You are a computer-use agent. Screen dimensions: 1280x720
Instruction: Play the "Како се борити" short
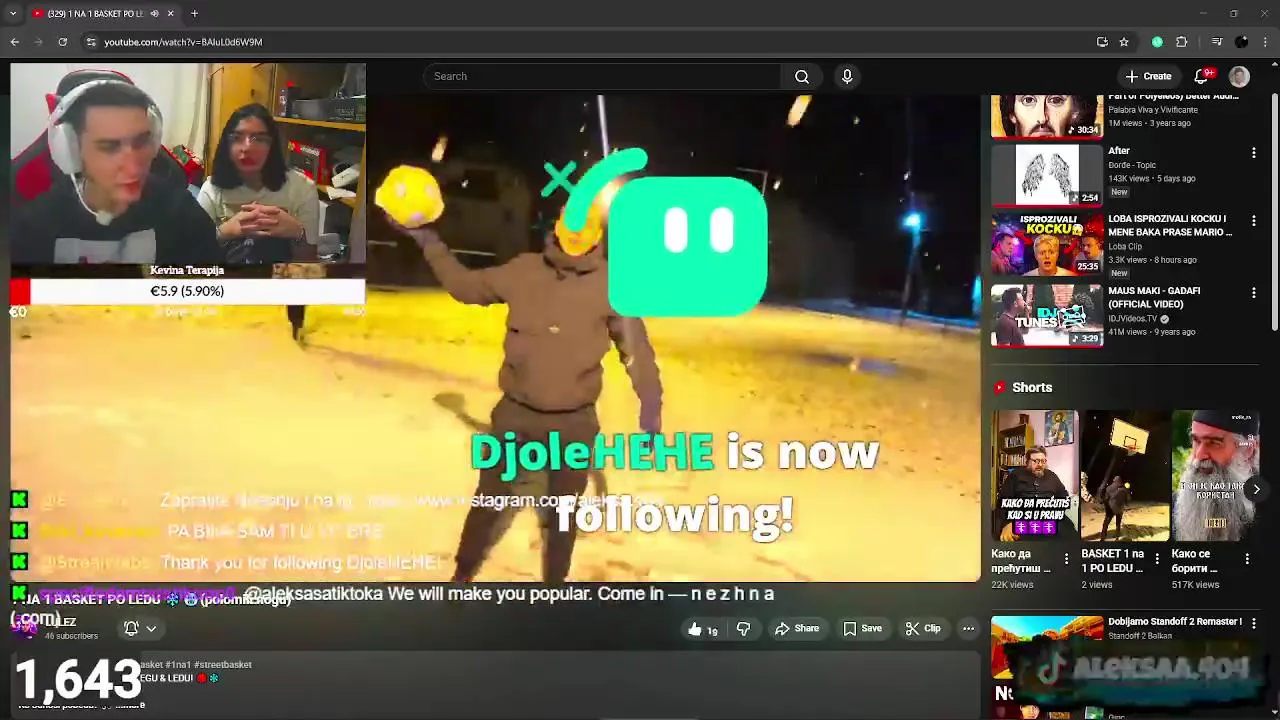(1215, 476)
